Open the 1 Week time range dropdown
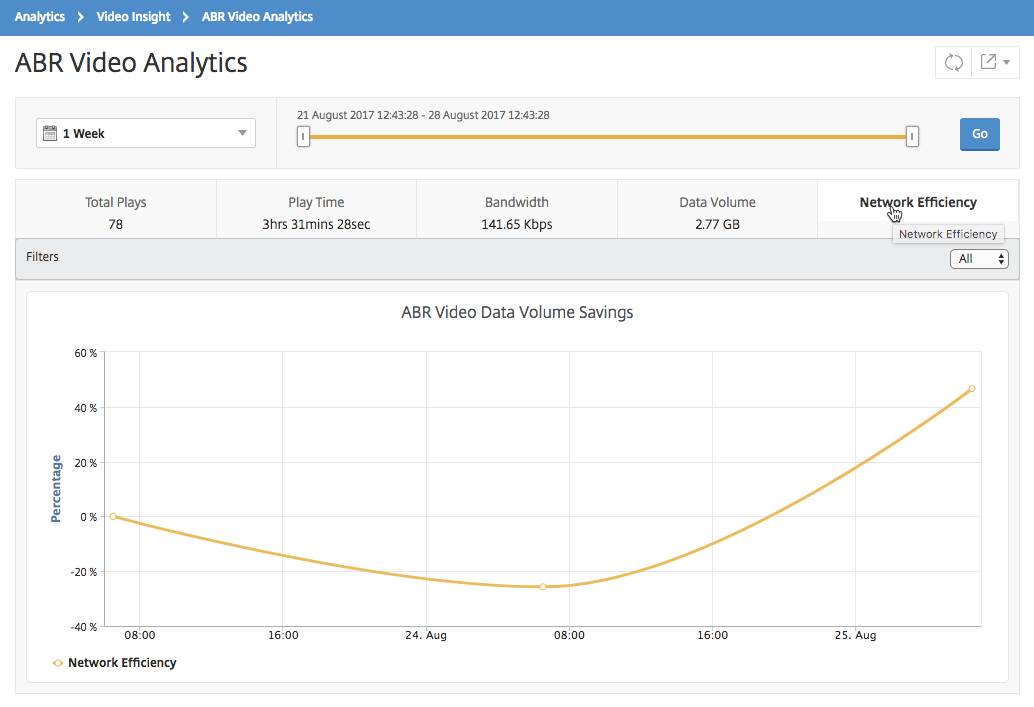 pyautogui.click(x=146, y=133)
